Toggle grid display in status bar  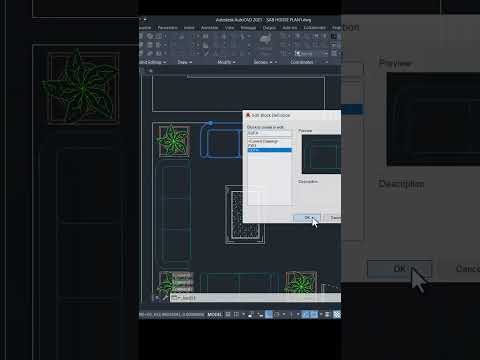pos(228,314)
